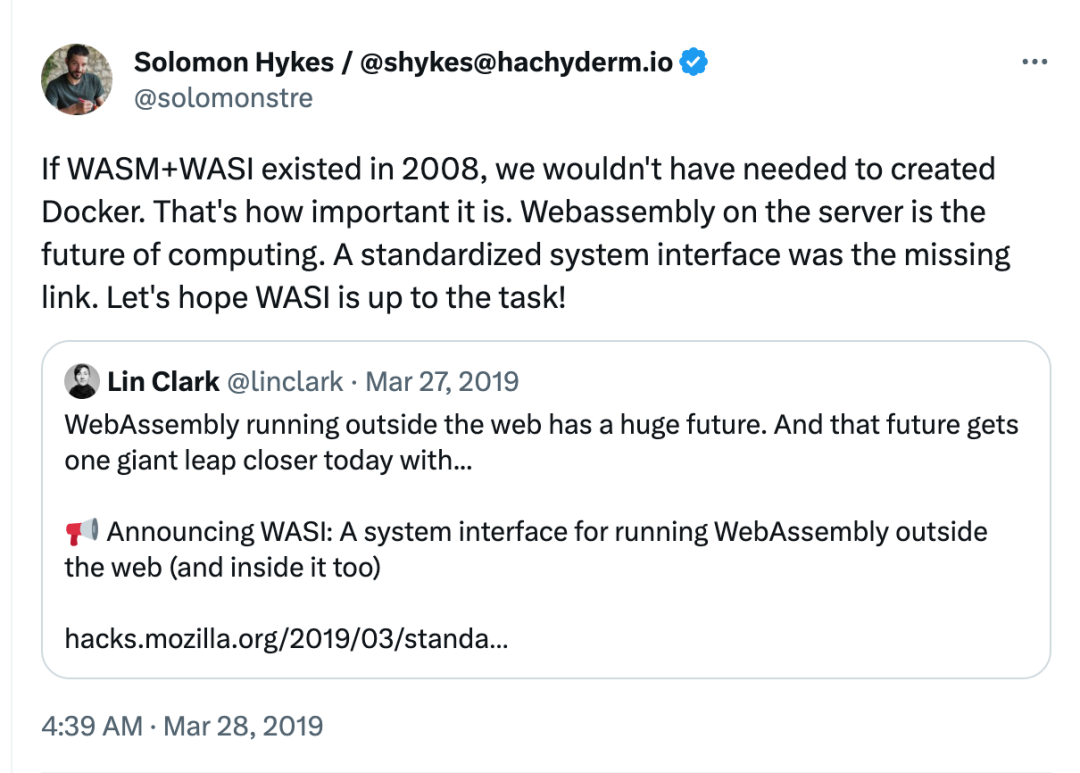The width and height of the screenshot is (1080, 773).
Task: Open the tweet's three-dot more menu
Action: 1033,62
